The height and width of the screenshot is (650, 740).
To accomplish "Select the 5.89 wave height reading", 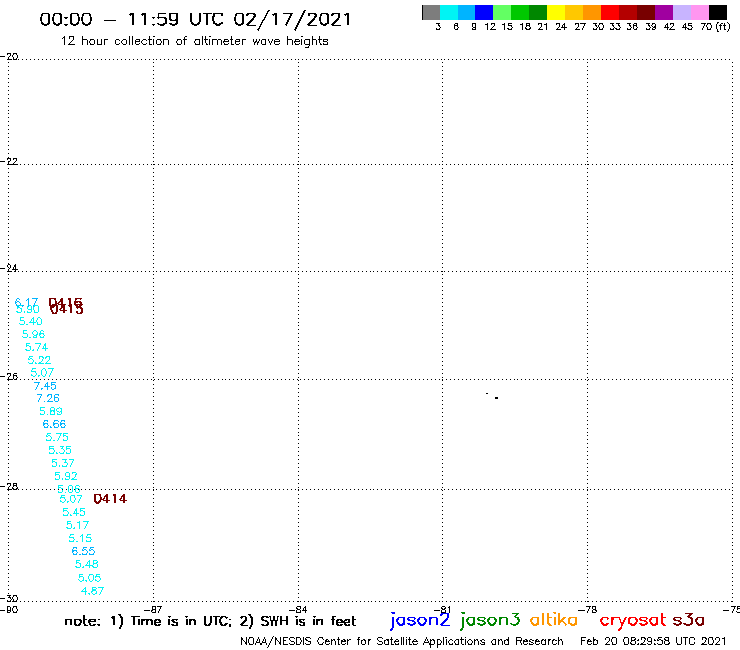I will 50,411.
